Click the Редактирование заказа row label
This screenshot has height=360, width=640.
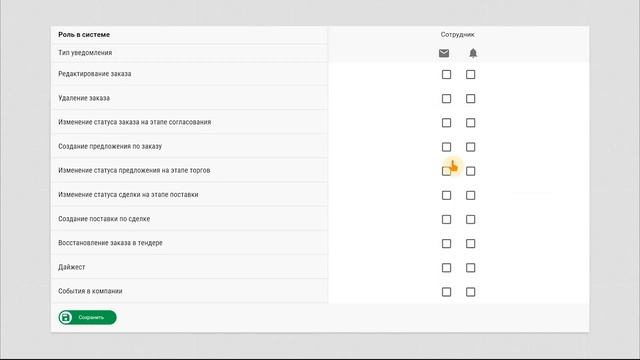(x=95, y=74)
